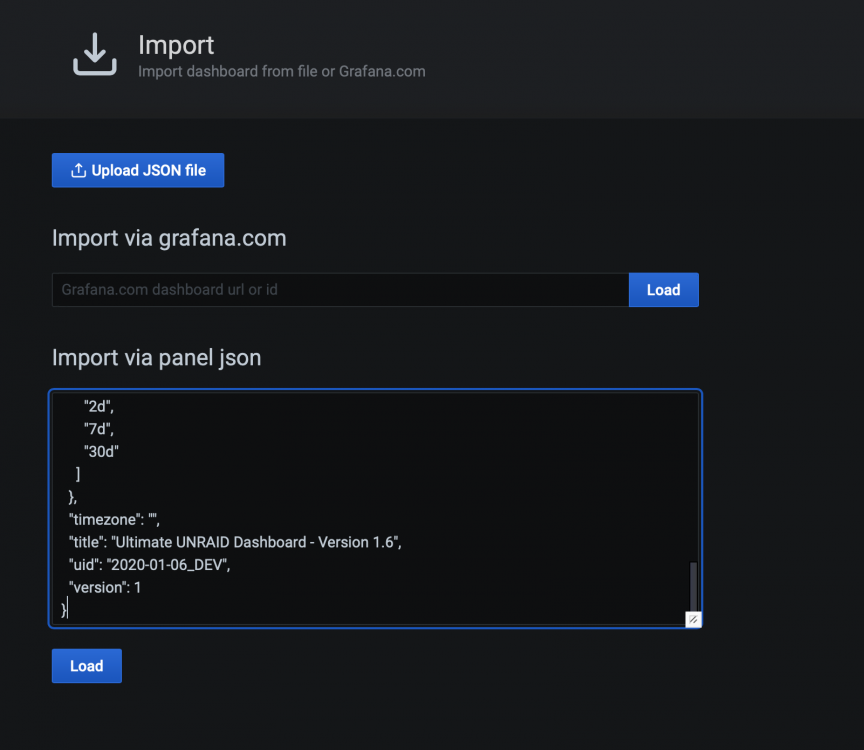864x750 pixels.
Task: Click the closing brace on json last line
Action: coord(64,609)
